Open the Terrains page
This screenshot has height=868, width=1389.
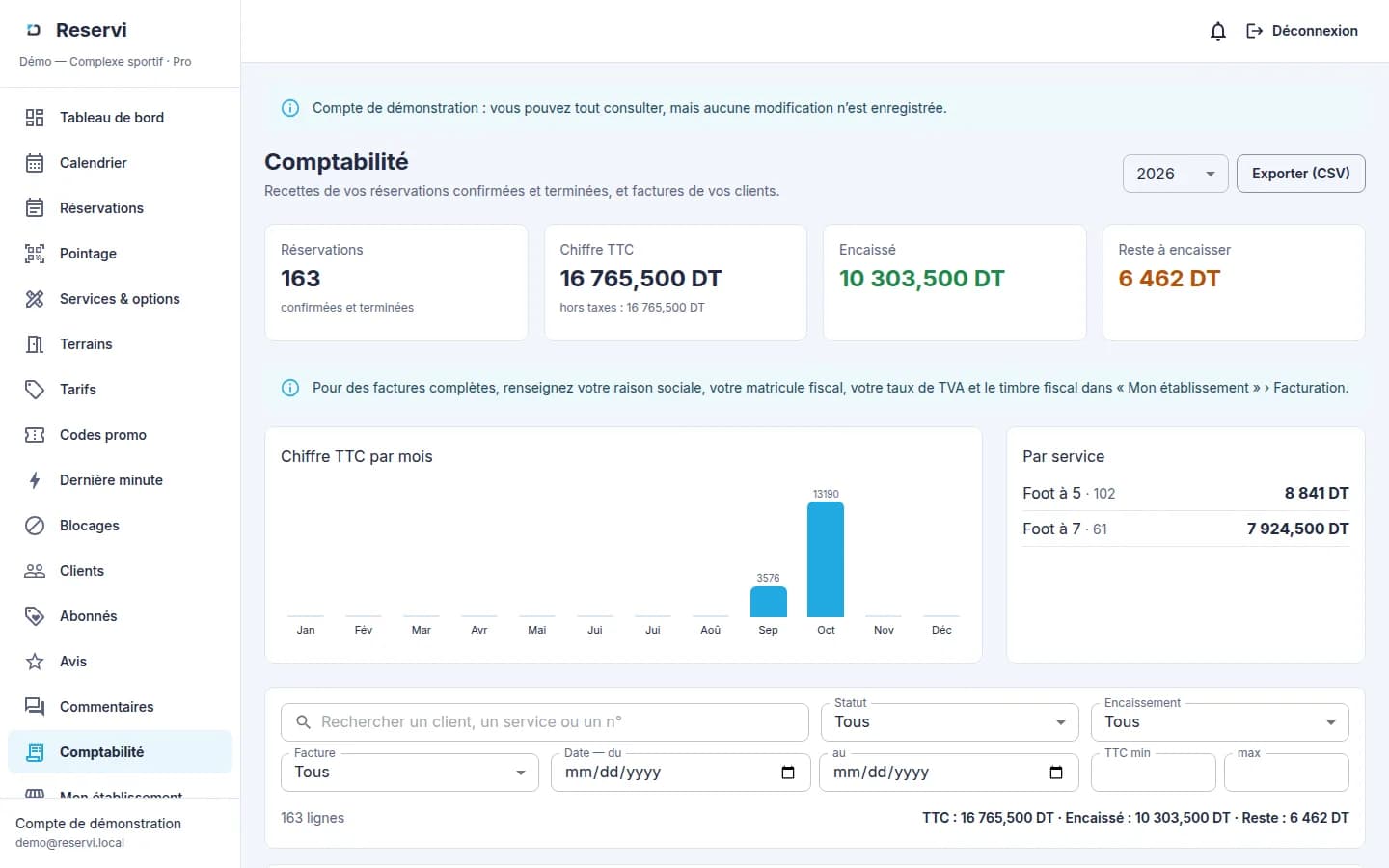click(x=120, y=344)
